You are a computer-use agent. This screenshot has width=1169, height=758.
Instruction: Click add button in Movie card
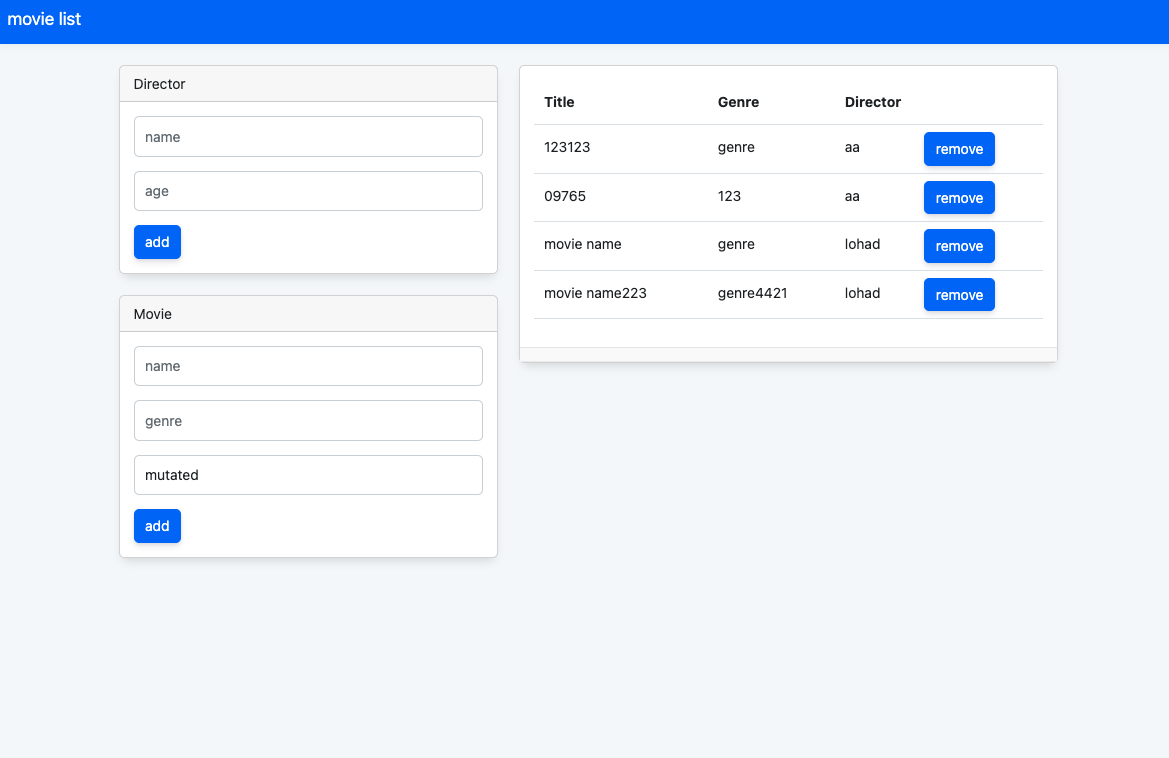(x=157, y=526)
